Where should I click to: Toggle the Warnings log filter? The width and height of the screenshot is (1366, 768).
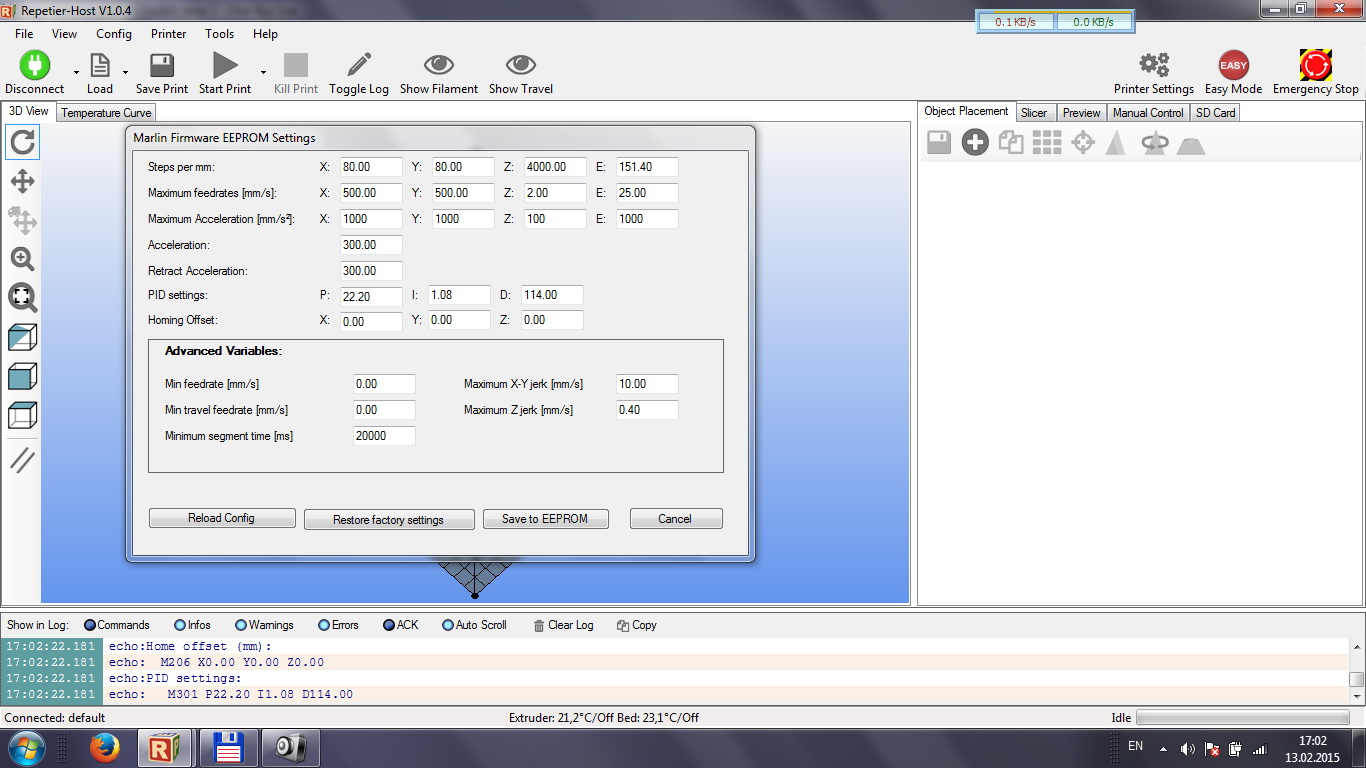265,625
